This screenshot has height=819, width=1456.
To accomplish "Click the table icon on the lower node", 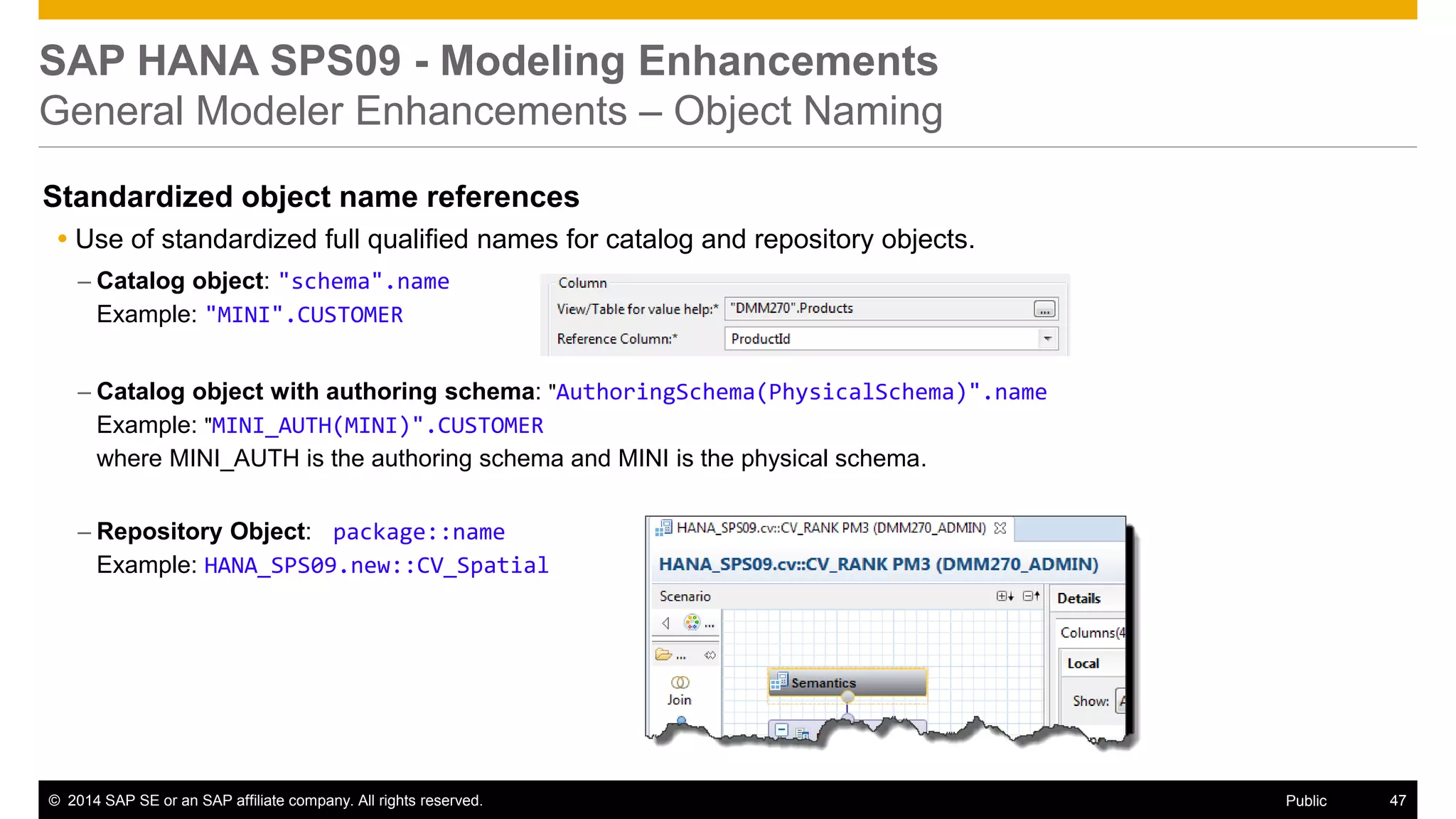I will (802, 734).
